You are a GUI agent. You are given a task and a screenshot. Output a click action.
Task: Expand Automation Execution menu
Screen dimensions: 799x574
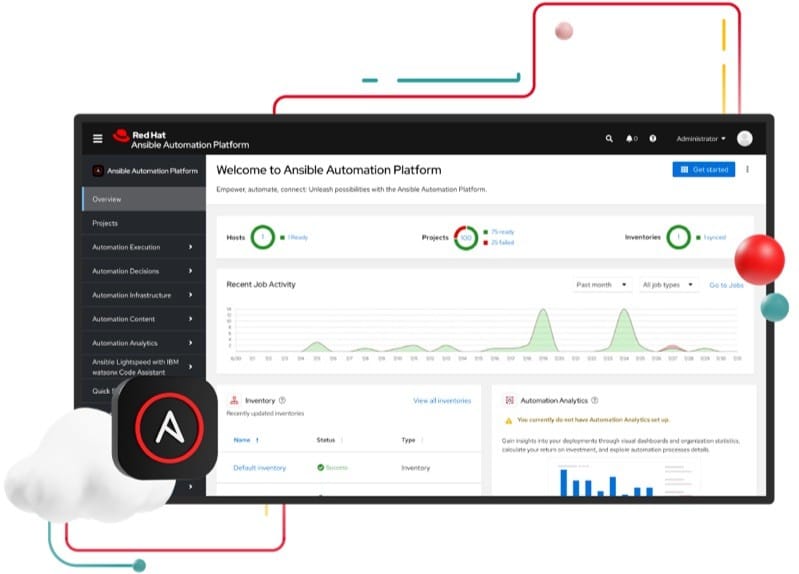coord(143,247)
